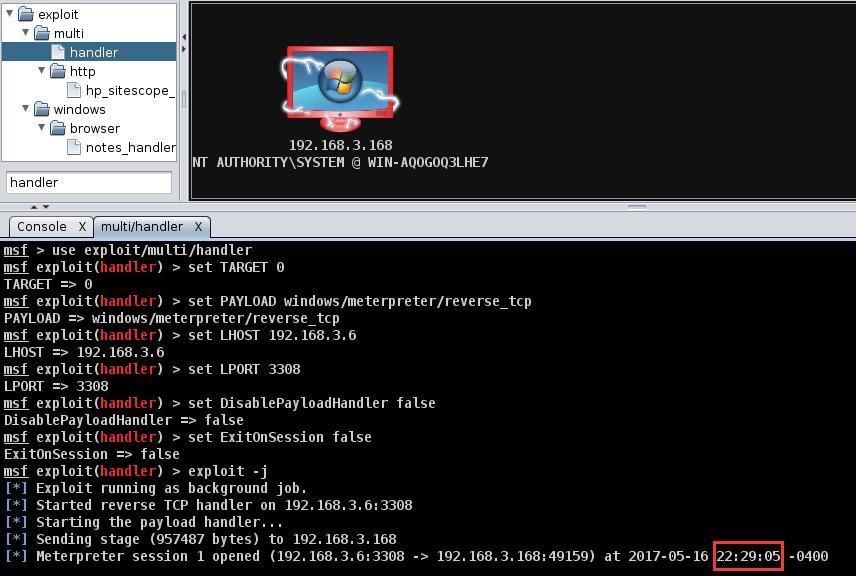The image size is (856, 576).
Task: Click the 'LPORT => 3308' output line
Action: 56,386
